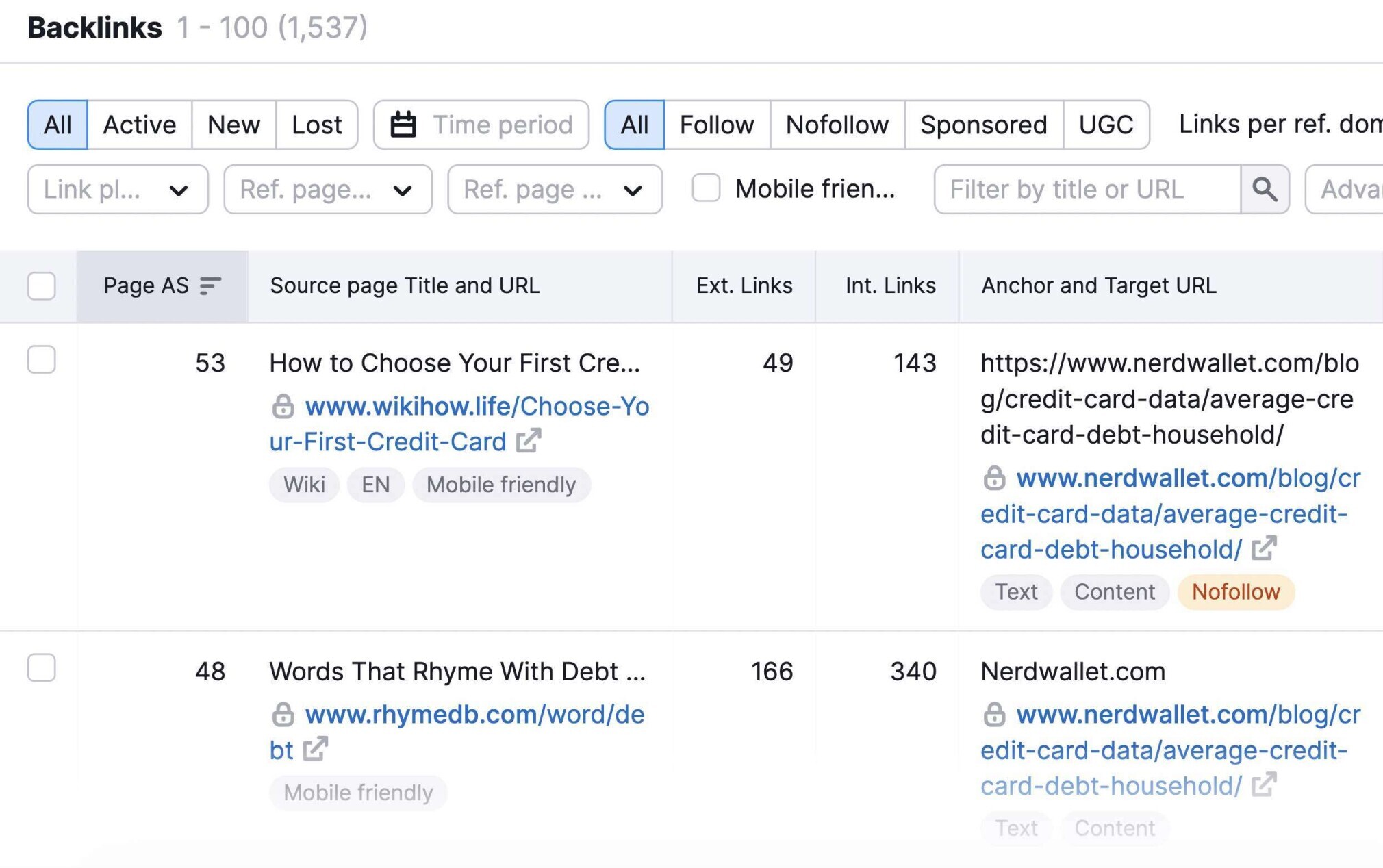This screenshot has width=1383, height=868.
Task: Click the calendar icon in Time period
Action: (x=403, y=125)
